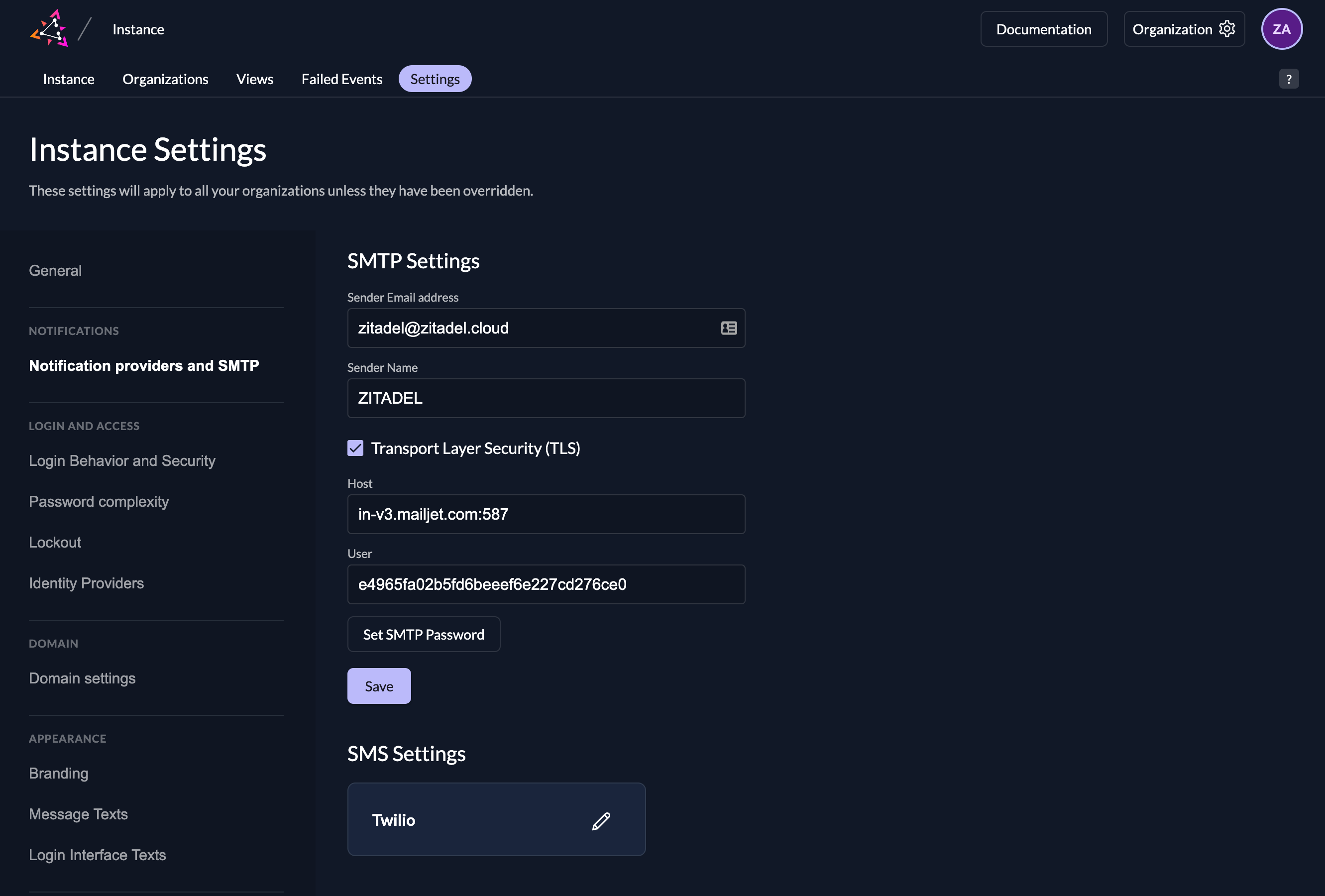Image resolution: width=1325 pixels, height=896 pixels.
Task: Go to Identity Providers section
Action: pyautogui.click(x=86, y=583)
